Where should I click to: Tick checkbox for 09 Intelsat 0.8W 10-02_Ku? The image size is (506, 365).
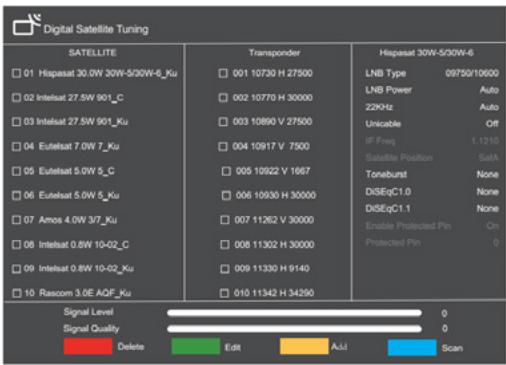click(x=16, y=269)
